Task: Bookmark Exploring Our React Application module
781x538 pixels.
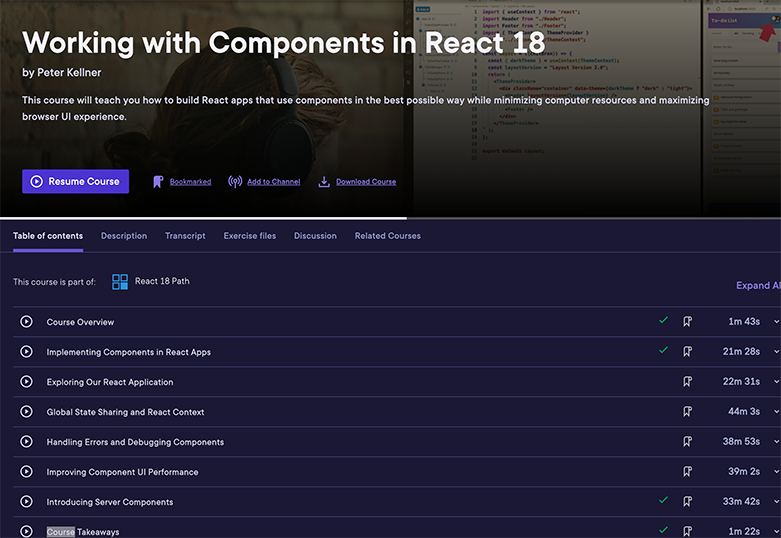Action: pos(687,382)
